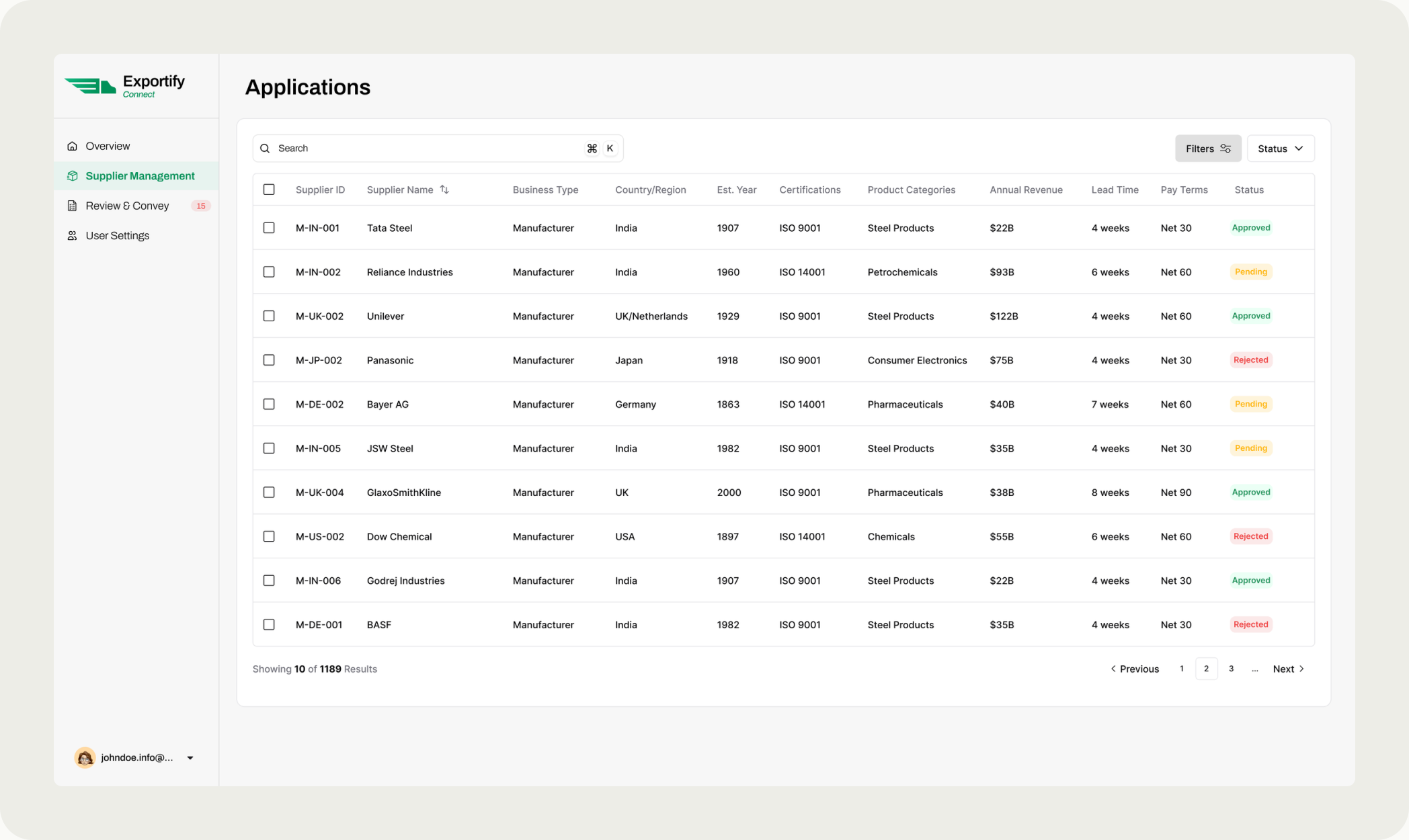Check the box for Reliance Industries
Screen dimensions: 1409x840
point(269,272)
